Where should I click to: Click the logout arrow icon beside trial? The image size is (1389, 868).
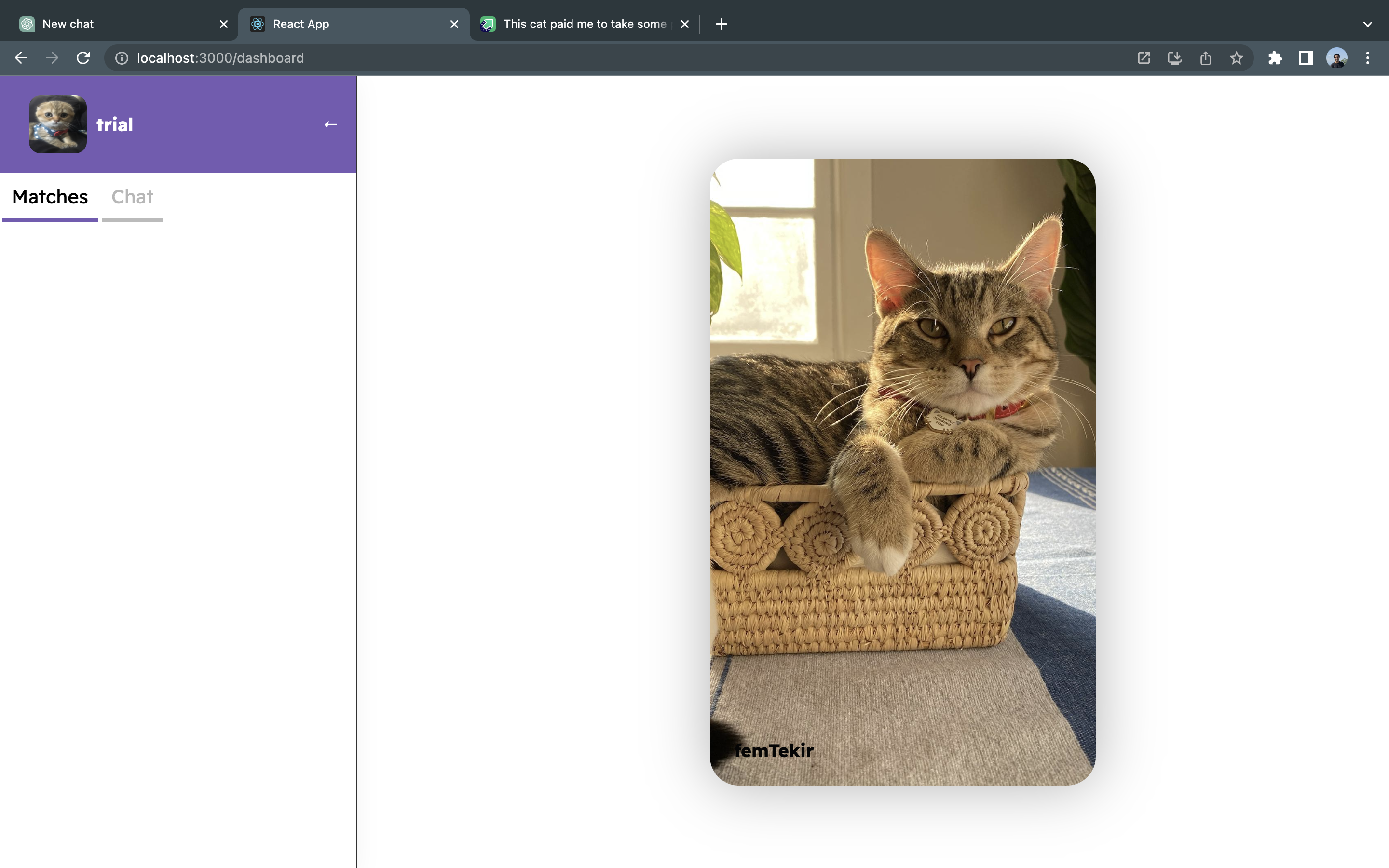[x=330, y=124]
